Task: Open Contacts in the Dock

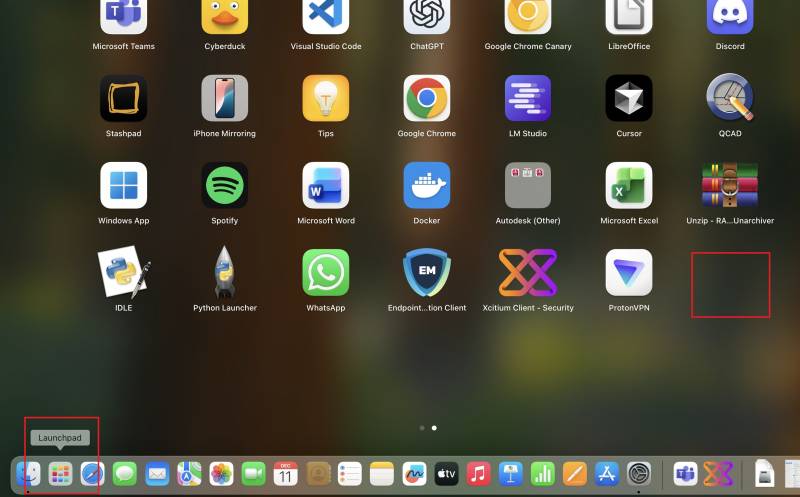Action: click(318, 474)
